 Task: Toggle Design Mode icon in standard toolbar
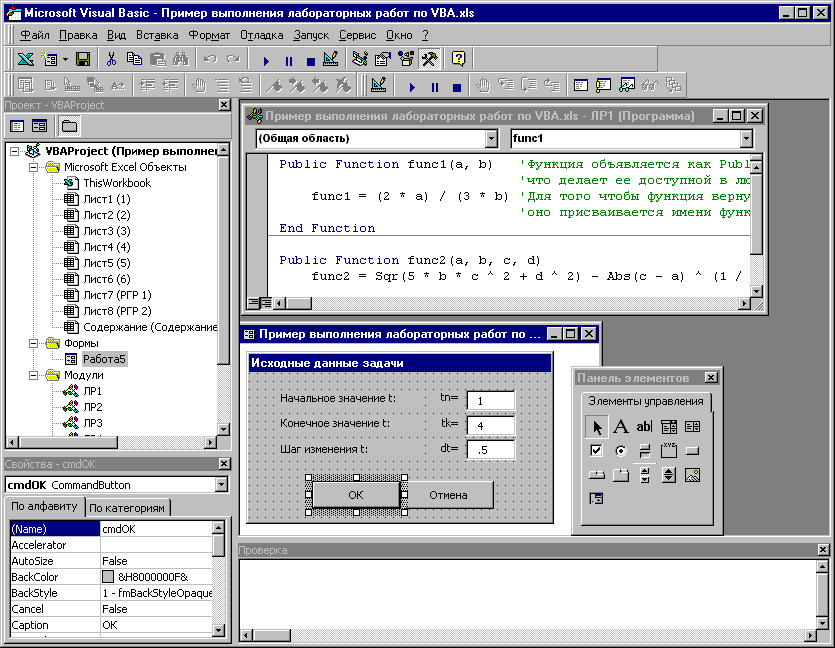click(331, 59)
